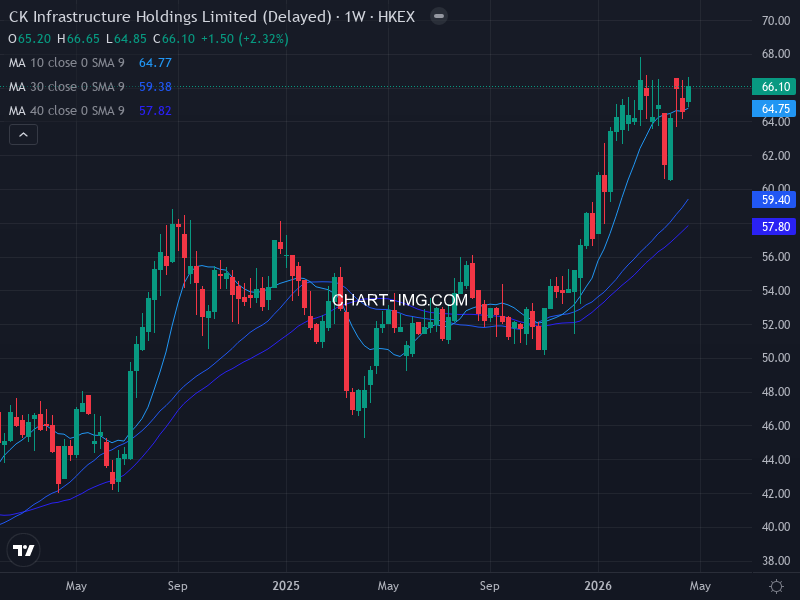
Task: Click the current price label 66.10
Action: coord(774,87)
